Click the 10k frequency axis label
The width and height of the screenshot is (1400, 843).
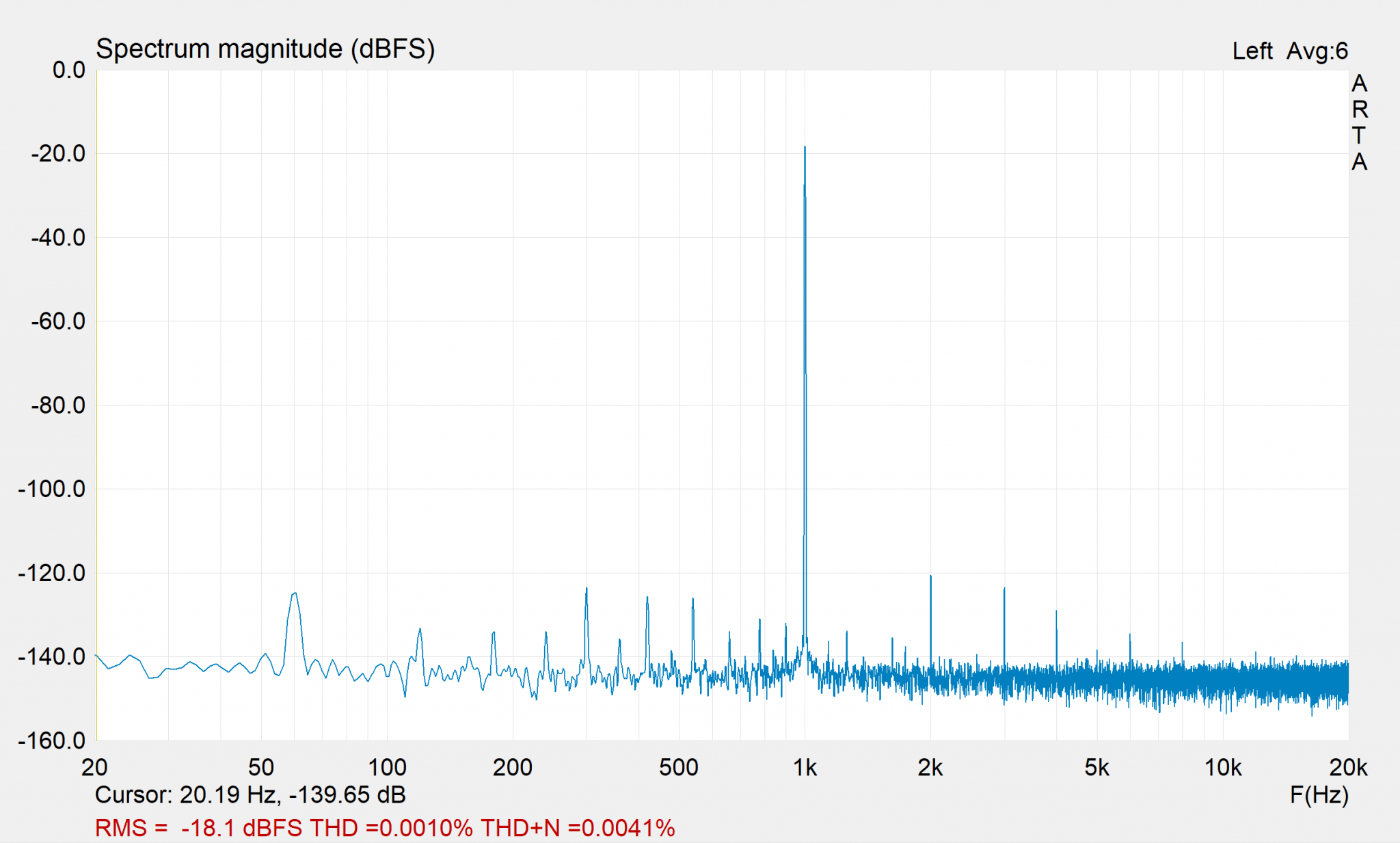(x=1223, y=768)
